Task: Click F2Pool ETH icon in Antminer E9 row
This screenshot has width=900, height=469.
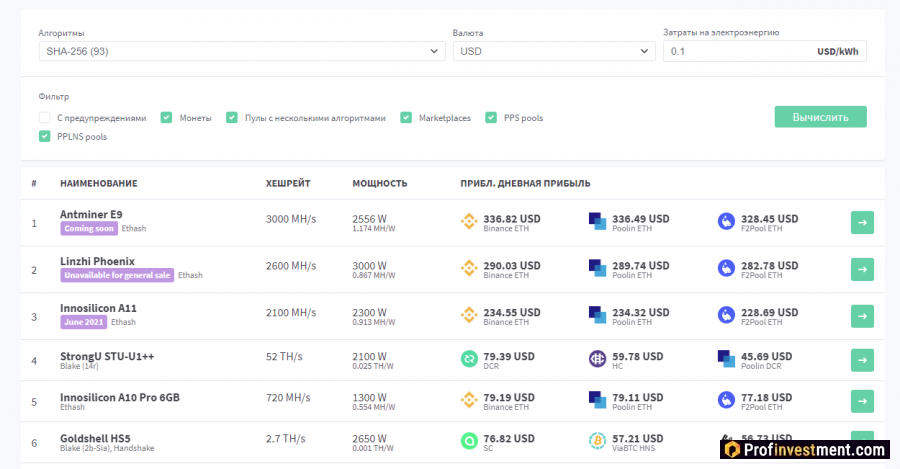Action: click(x=726, y=222)
